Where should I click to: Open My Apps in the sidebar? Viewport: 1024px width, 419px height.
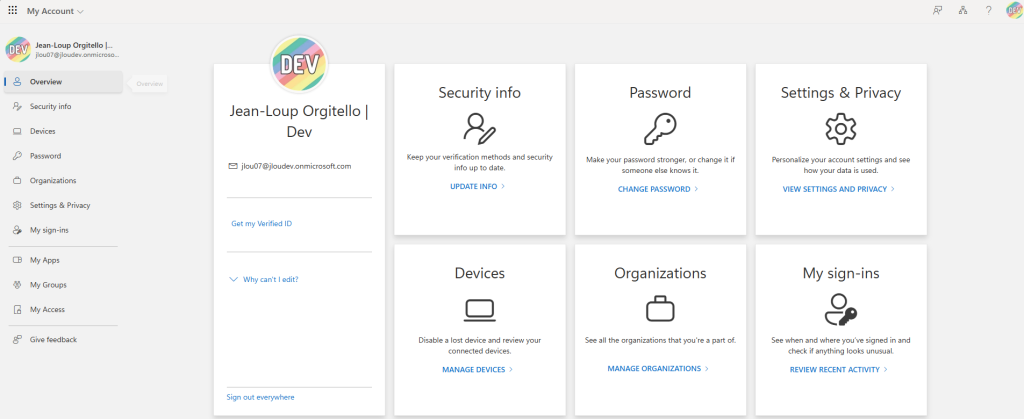pyautogui.click(x=63, y=260)
